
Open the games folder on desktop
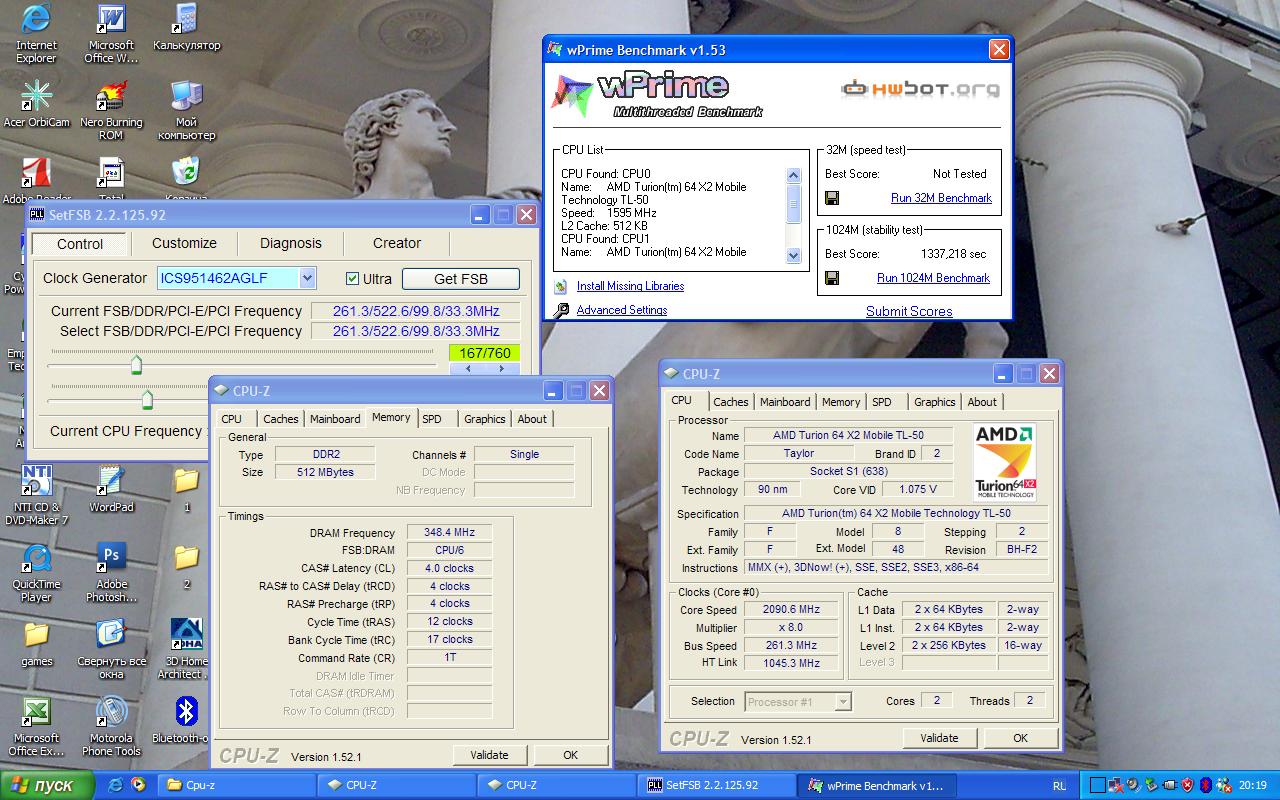(37, 643)
